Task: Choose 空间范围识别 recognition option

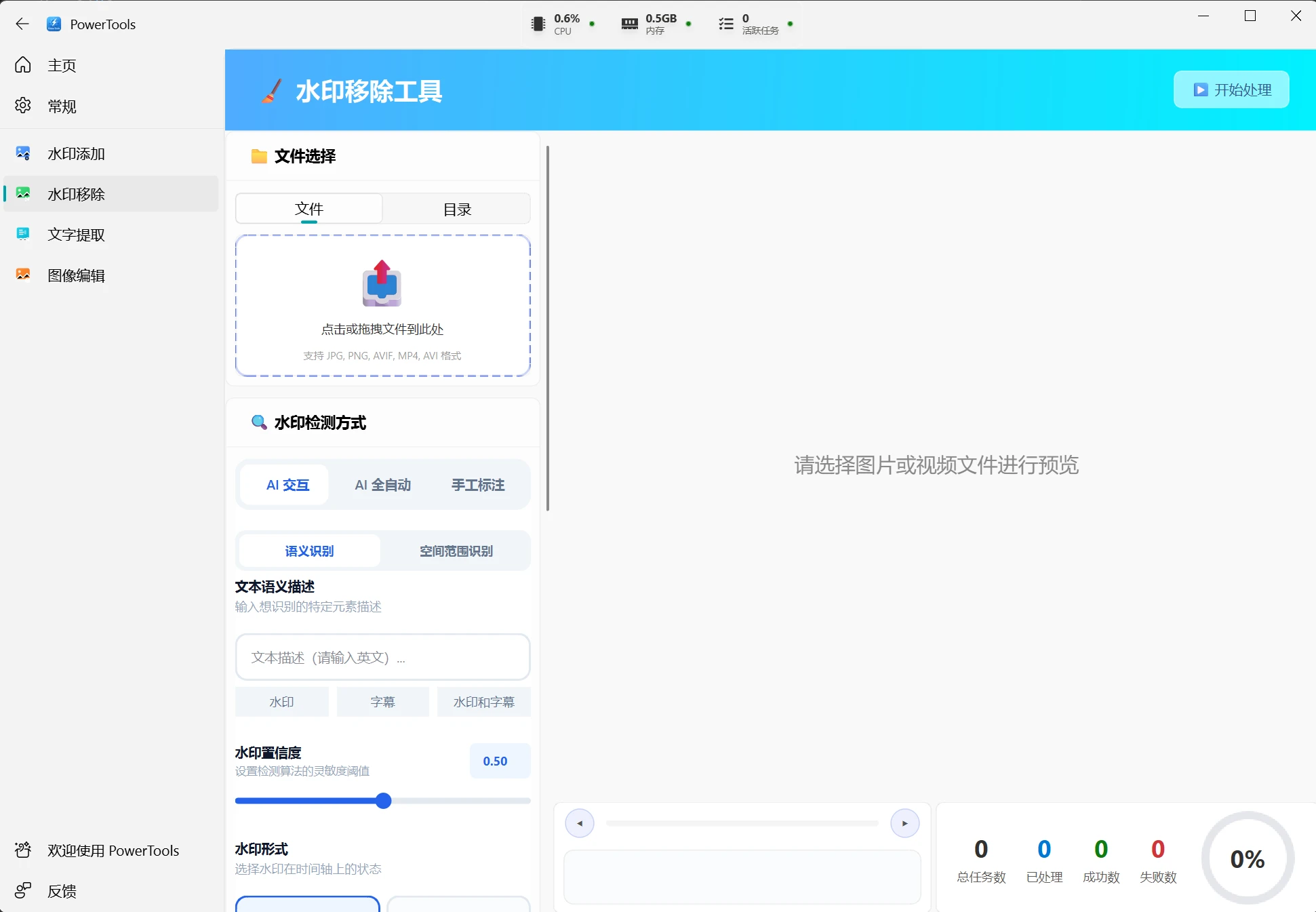Action: click(456, 551)
